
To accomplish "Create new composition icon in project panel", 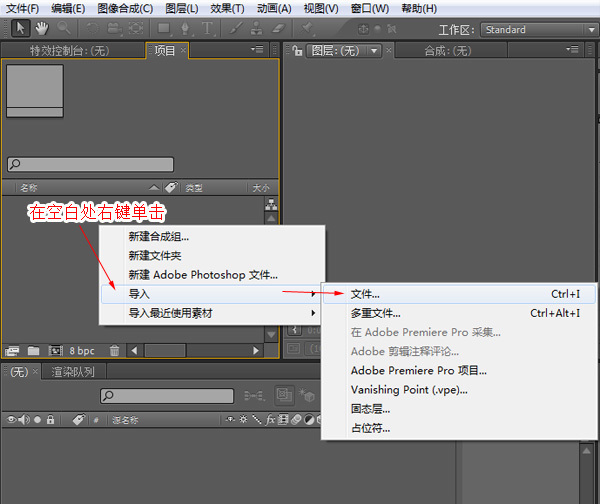I will pyautogui.click(x=55, y=351).
